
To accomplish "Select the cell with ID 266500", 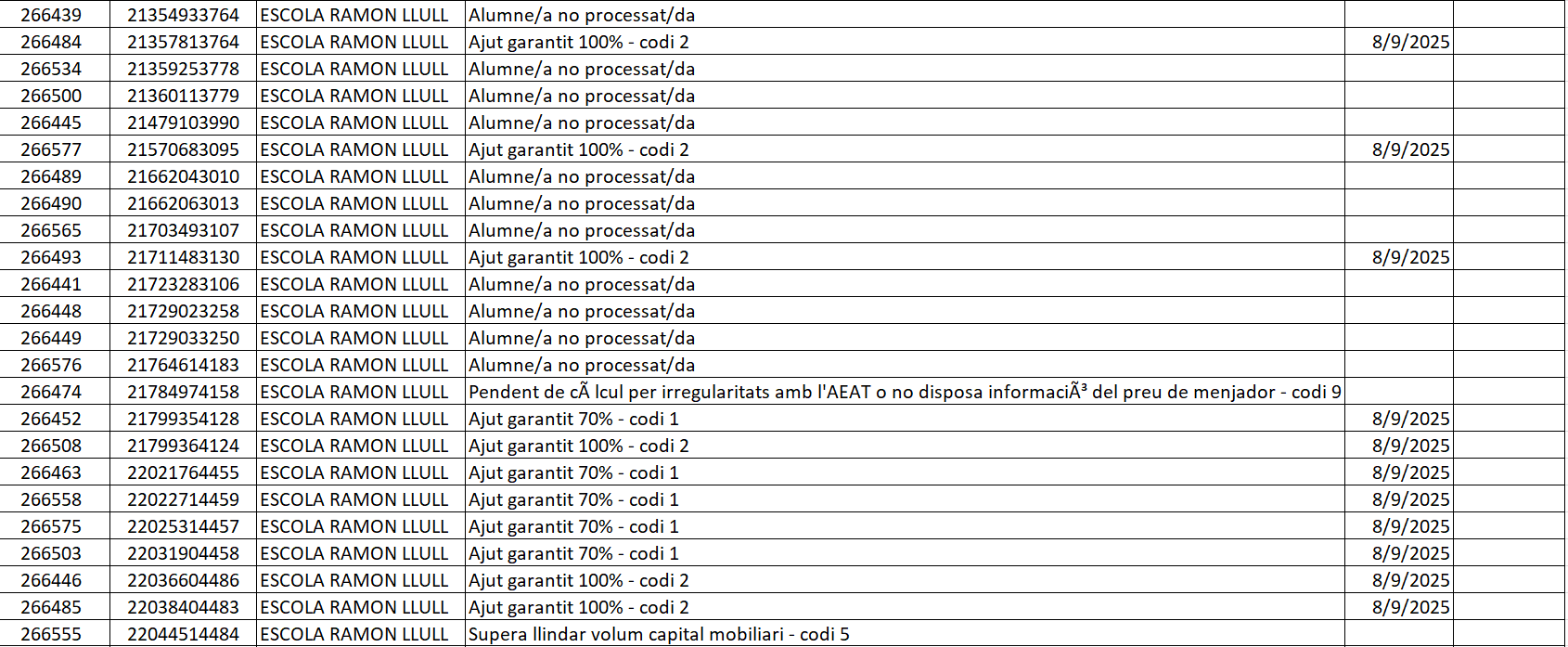I will click(51, 96).
